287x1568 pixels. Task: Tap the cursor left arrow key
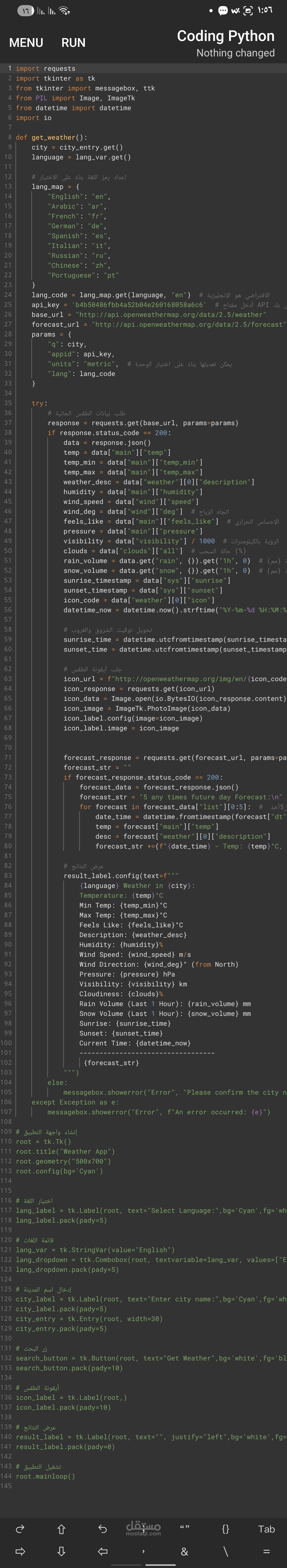(103, 1551)
